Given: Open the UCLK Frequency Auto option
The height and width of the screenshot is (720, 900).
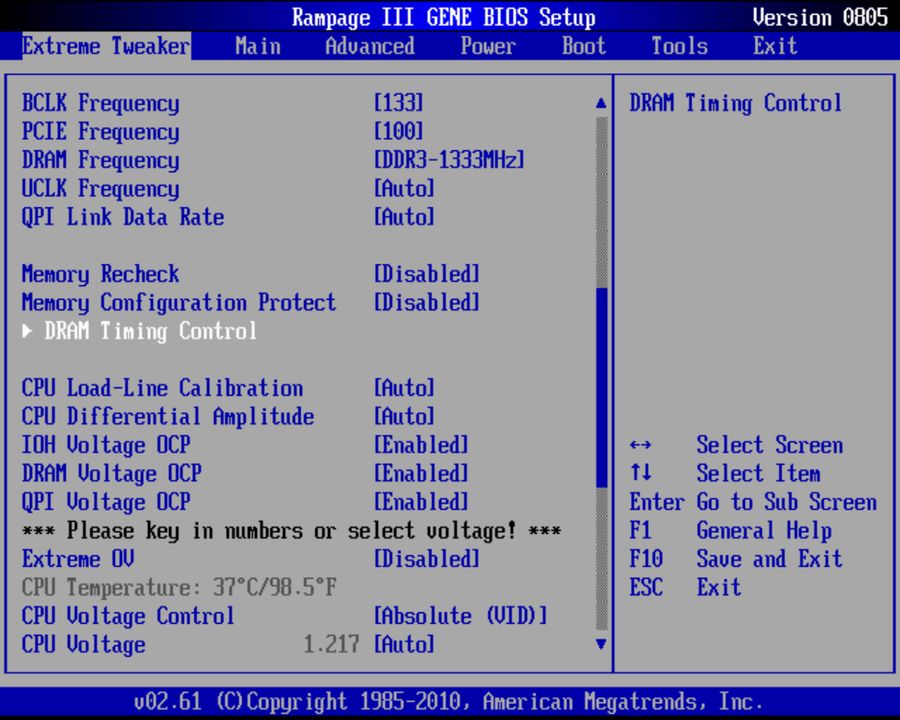Looking at the screenshot, I should (404, 189).
